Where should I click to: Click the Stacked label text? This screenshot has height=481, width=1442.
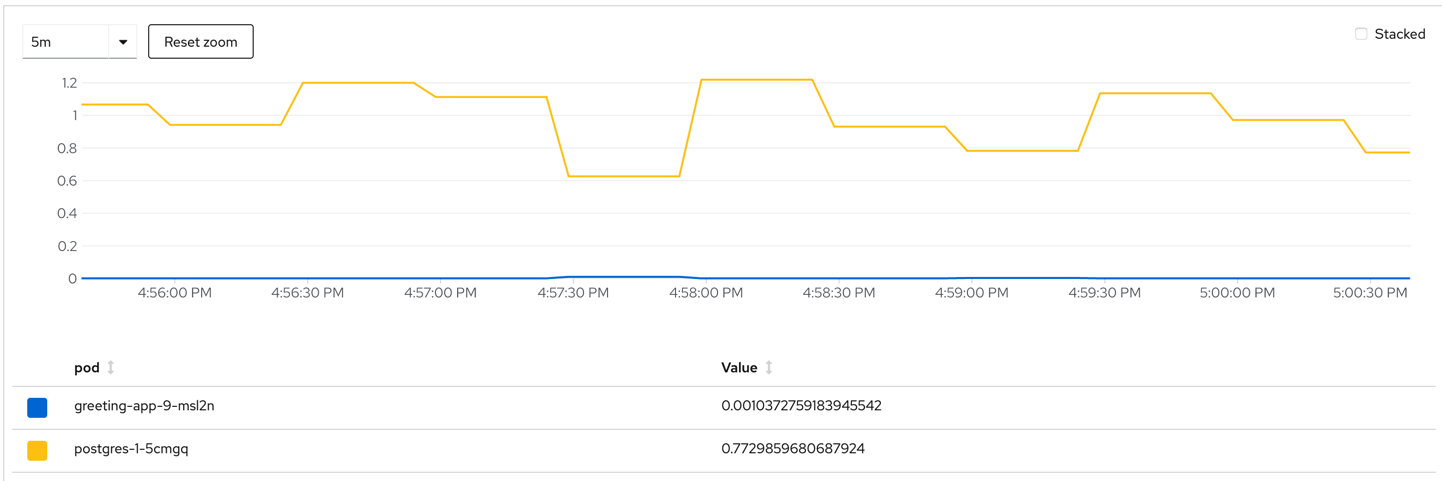(x=1400, y=34)
